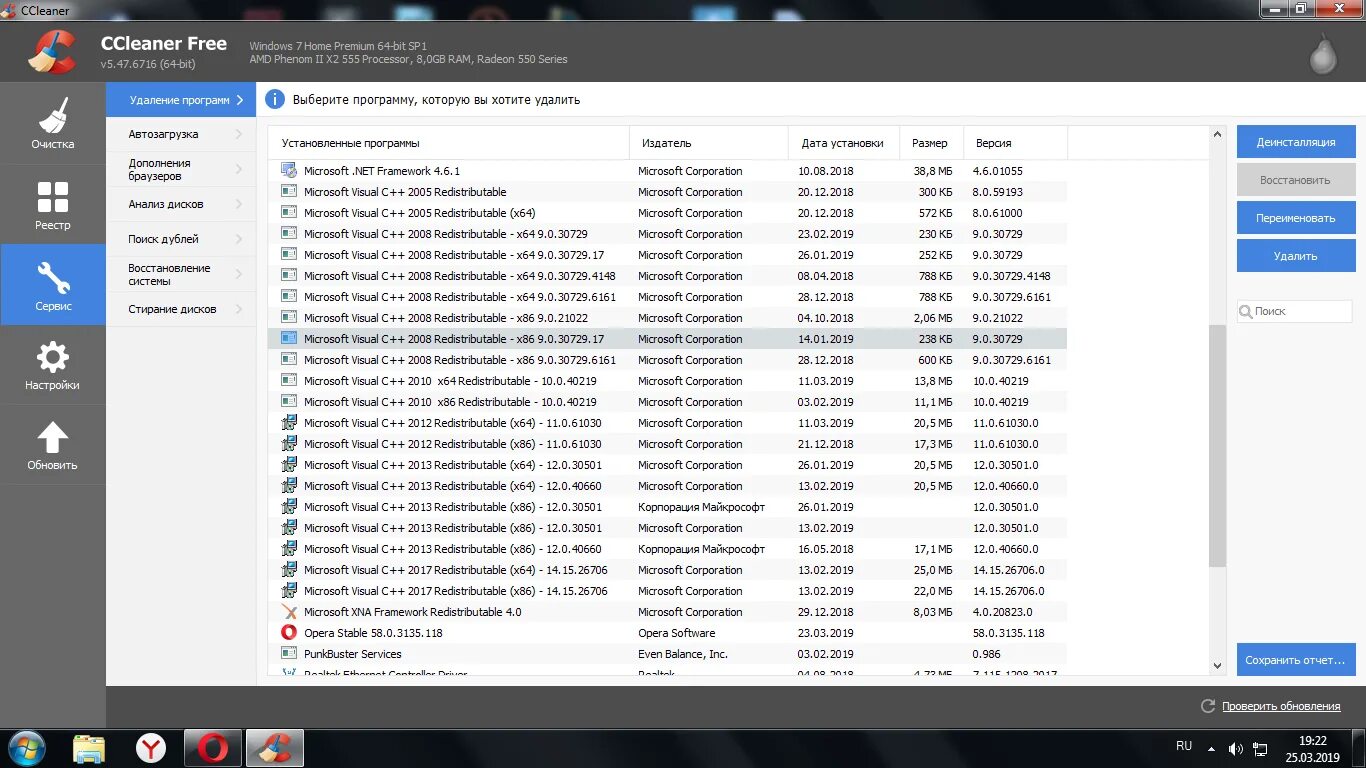Screen dimensions: 1366x768
Task: Click the pear icon in the header
Action: click(x=1323, y=54)
